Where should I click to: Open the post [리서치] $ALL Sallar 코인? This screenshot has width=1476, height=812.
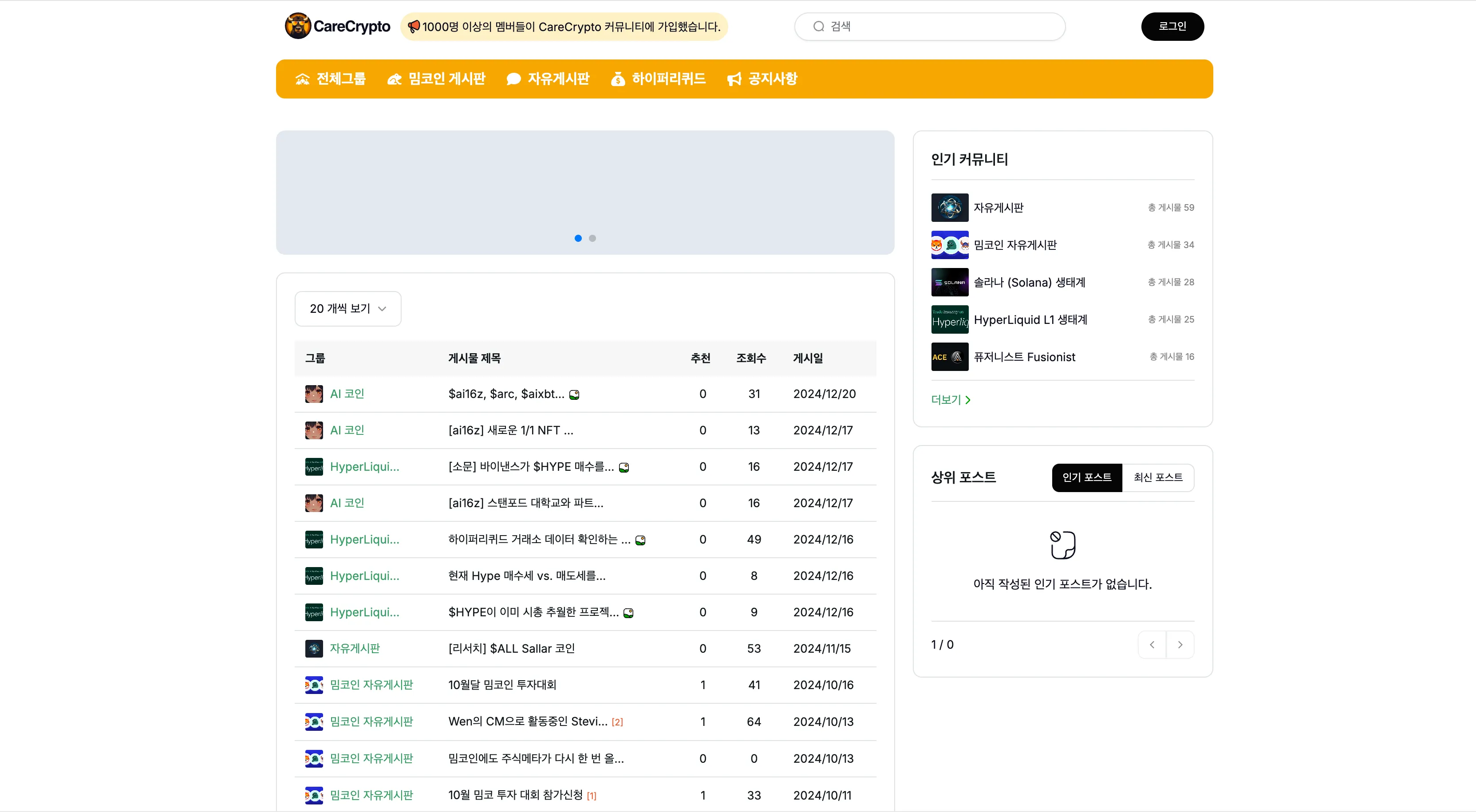[512, 648]
